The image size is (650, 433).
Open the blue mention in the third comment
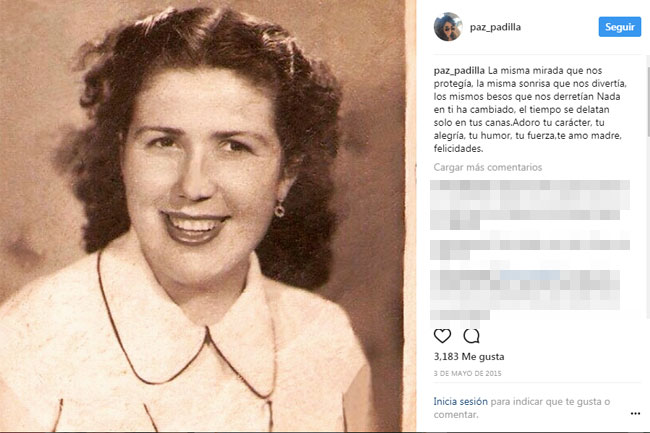tap(529, 275)
